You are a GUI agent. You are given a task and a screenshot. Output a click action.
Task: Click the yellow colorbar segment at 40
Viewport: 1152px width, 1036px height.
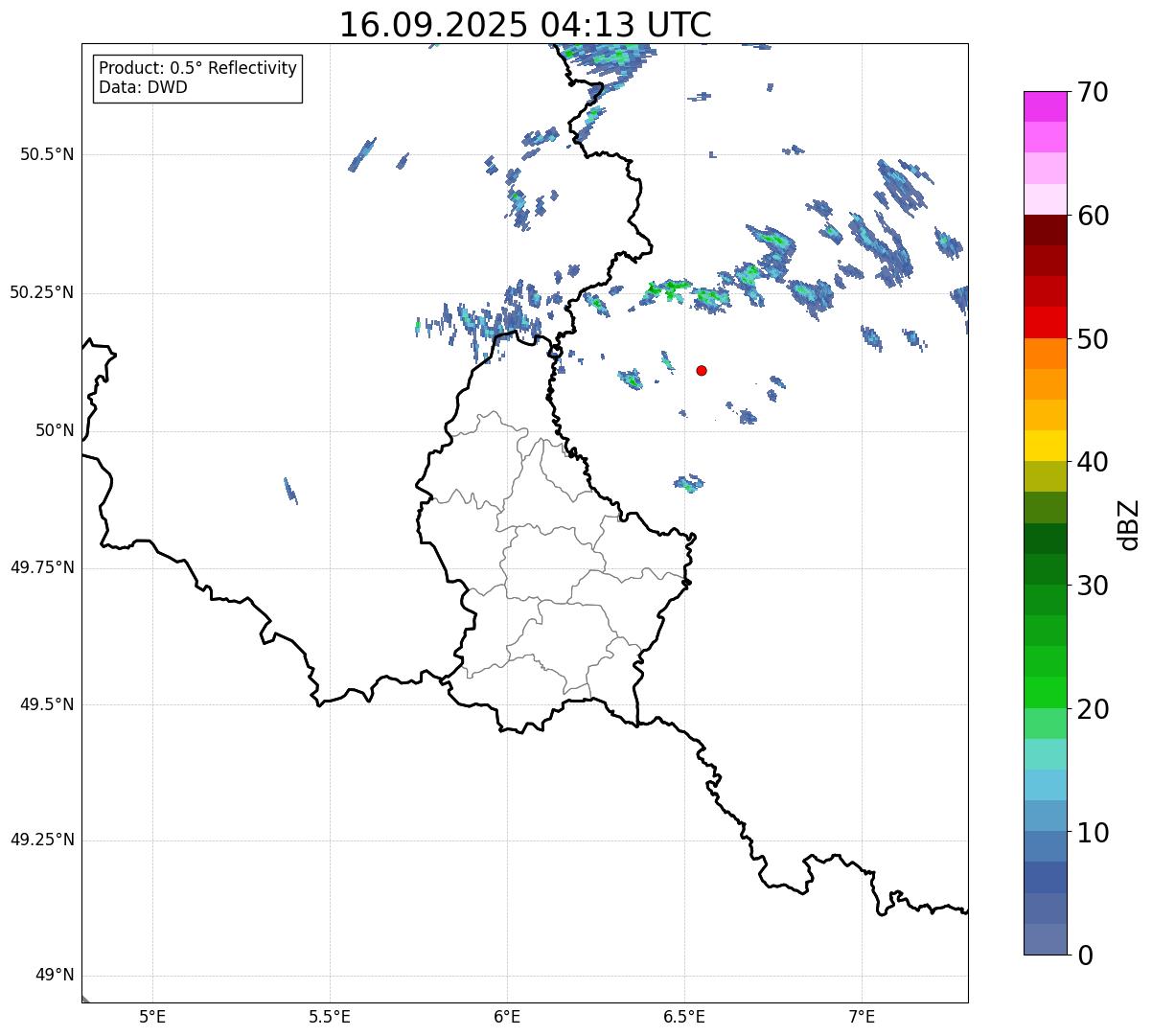[x=1045, y=446]
